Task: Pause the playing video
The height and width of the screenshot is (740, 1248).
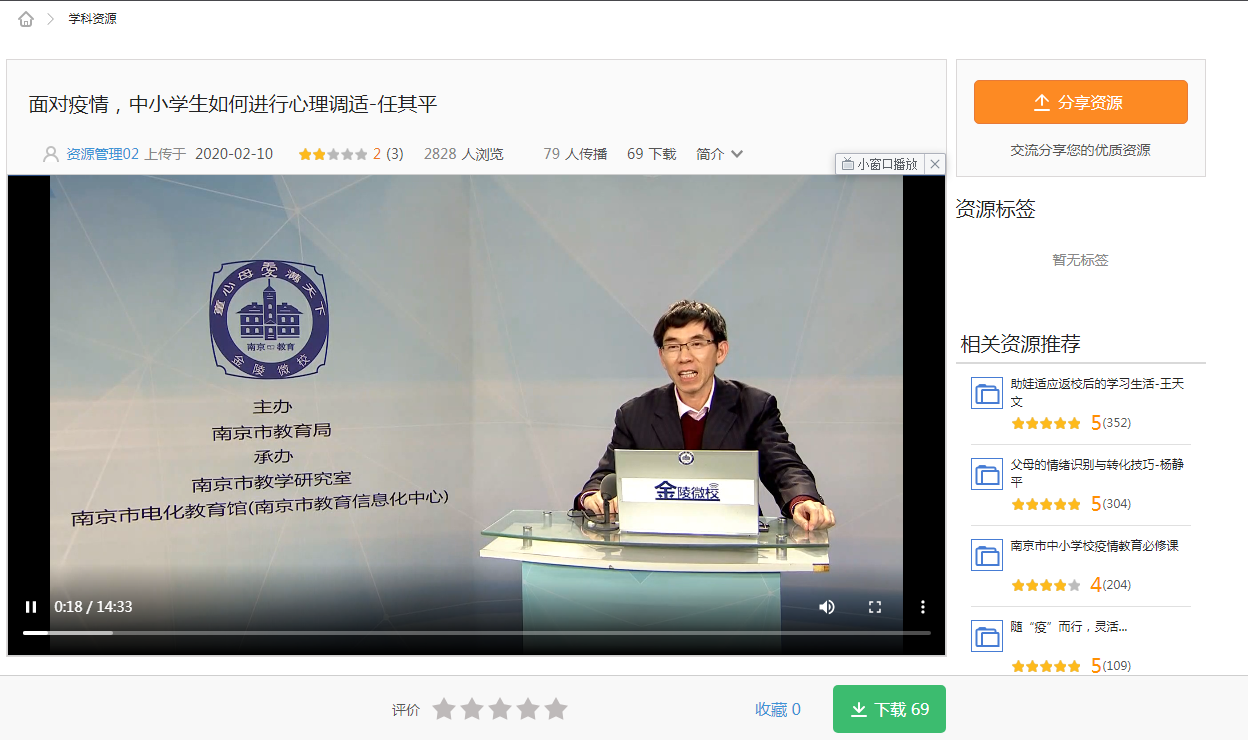Action: click(31, 606)
